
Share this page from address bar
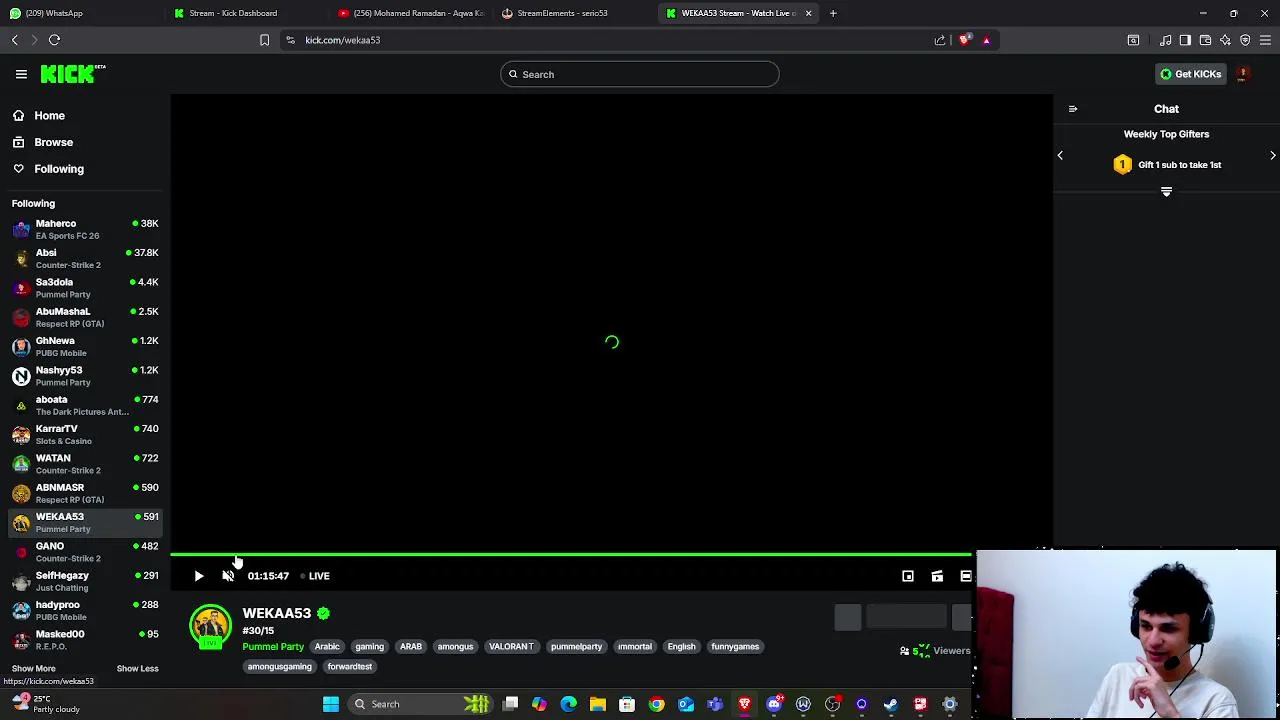pos(940,40)
